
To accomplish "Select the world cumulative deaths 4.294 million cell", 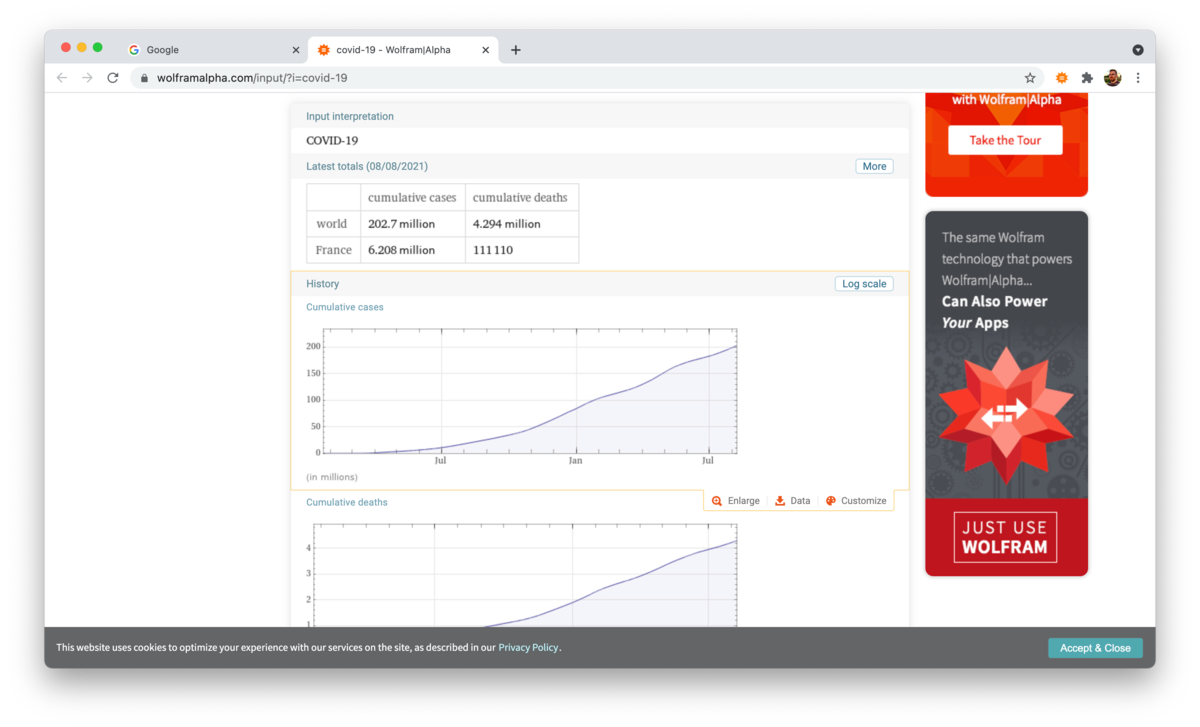I will (521, 224).
